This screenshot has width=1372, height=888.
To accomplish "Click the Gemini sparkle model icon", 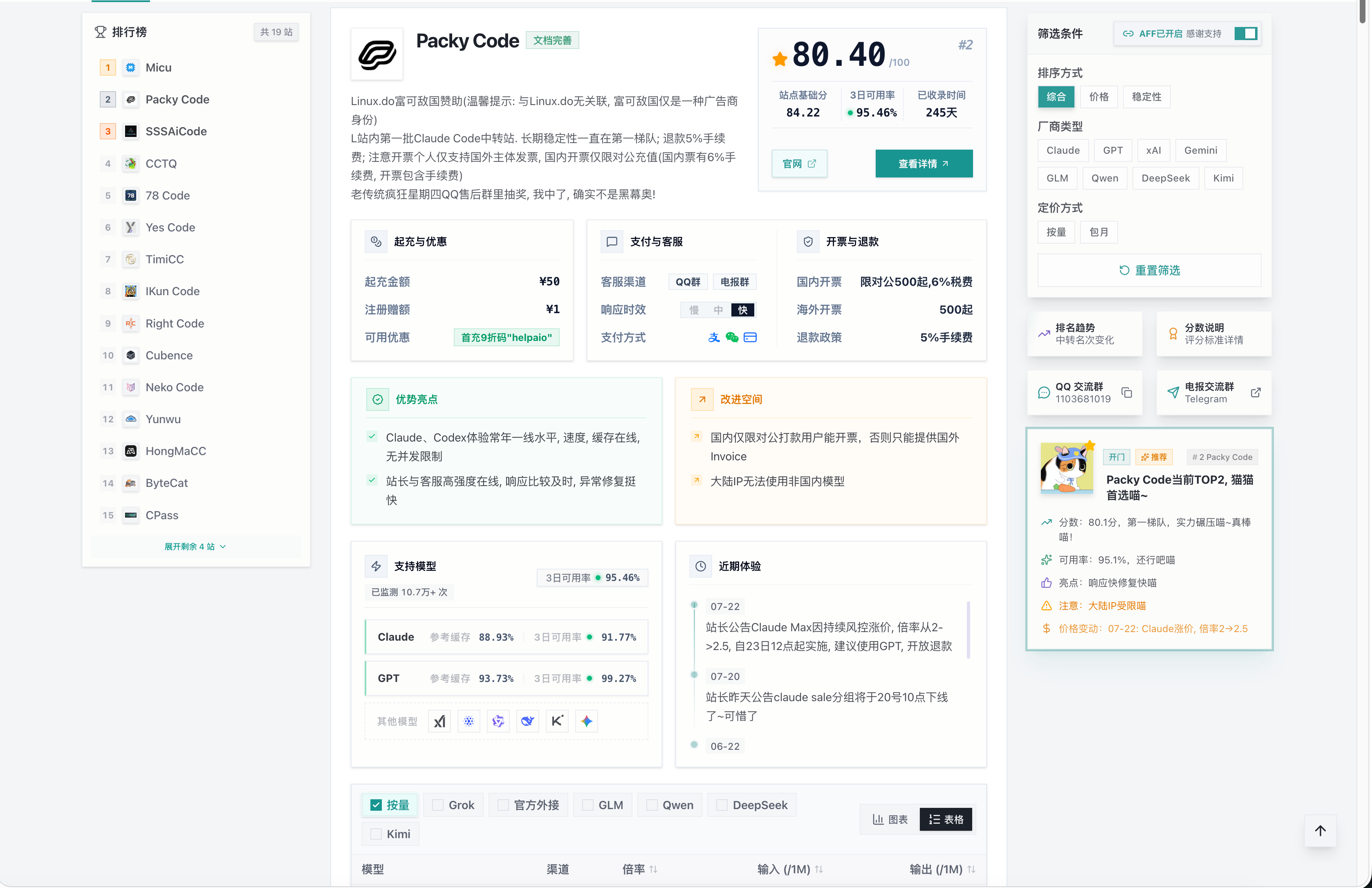I will (586, 721).
